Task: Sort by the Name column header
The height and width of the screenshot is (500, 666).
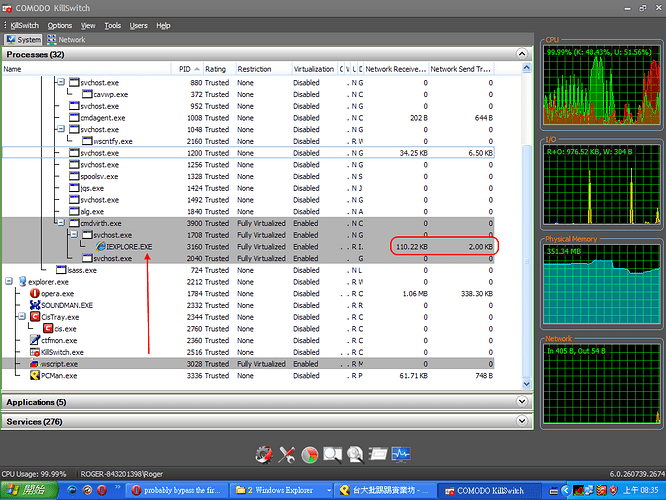Action: (x=86, y=69)
